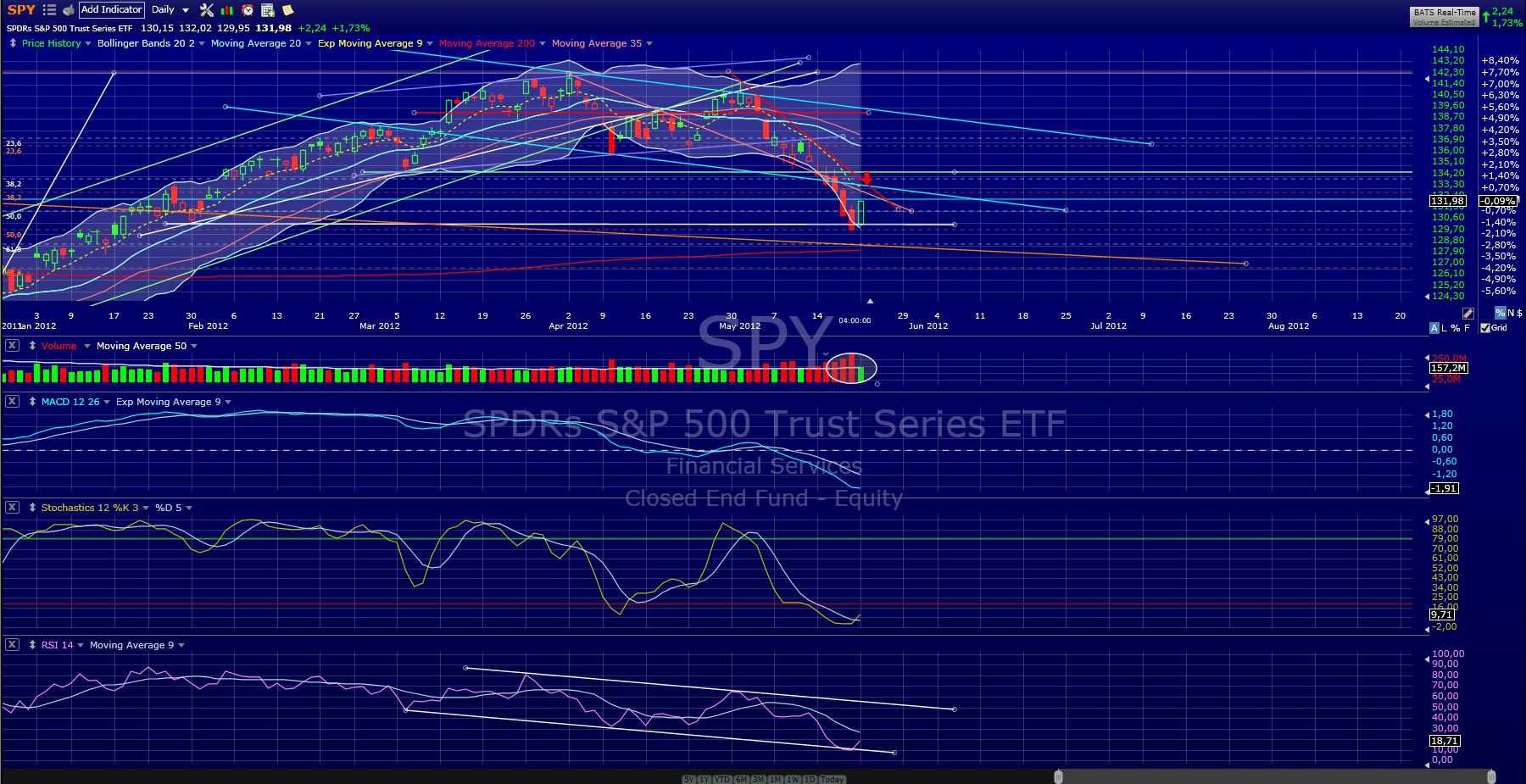Set chart range to 6M
The width and height of the screenshot is (1526, 784).
(741, 780)
